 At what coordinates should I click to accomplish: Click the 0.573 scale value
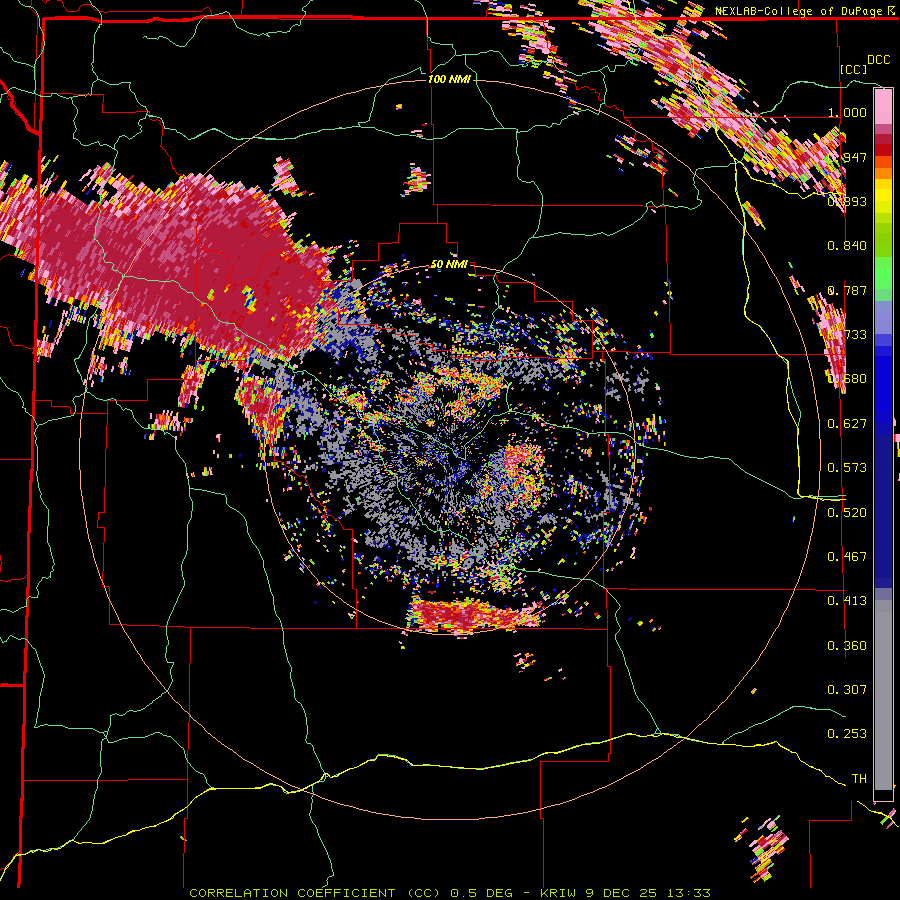(847, 468)
